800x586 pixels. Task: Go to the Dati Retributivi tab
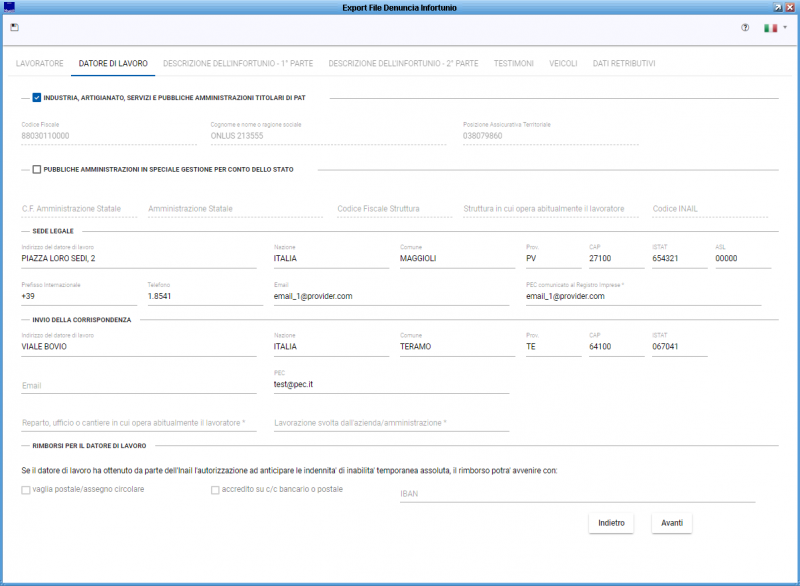tap(624, 63)
